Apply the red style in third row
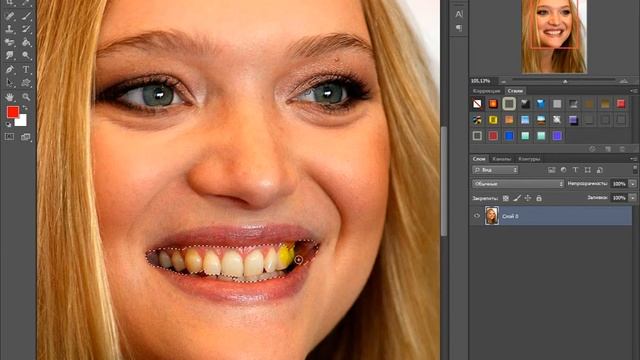 pos(493,136)
